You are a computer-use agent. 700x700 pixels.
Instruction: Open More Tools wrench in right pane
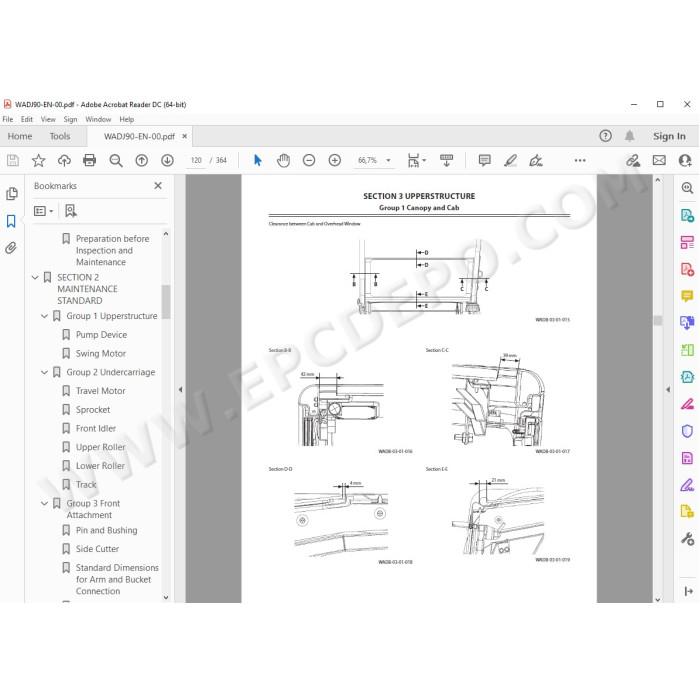[687, 539]
